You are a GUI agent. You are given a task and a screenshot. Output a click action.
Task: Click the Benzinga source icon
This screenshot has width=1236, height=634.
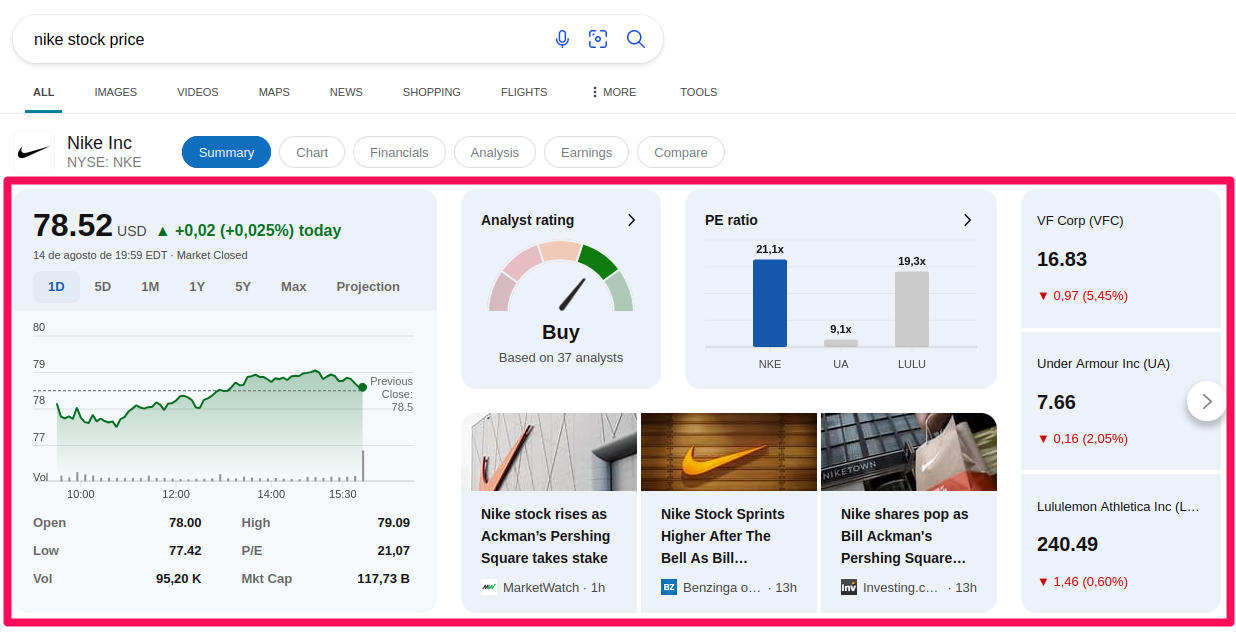(x=669, y=587)
